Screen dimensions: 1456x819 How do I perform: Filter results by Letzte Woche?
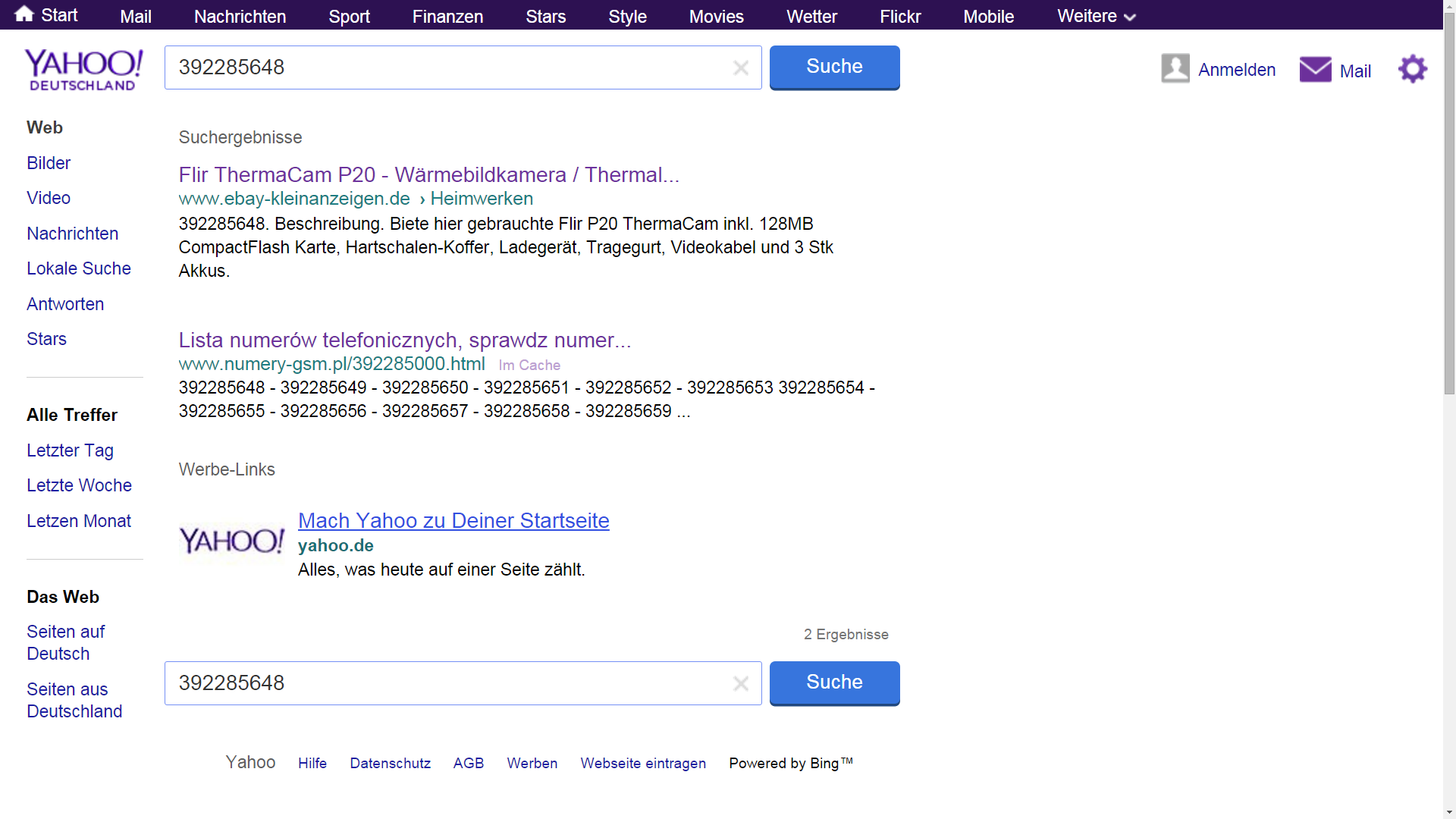[79, 485]
